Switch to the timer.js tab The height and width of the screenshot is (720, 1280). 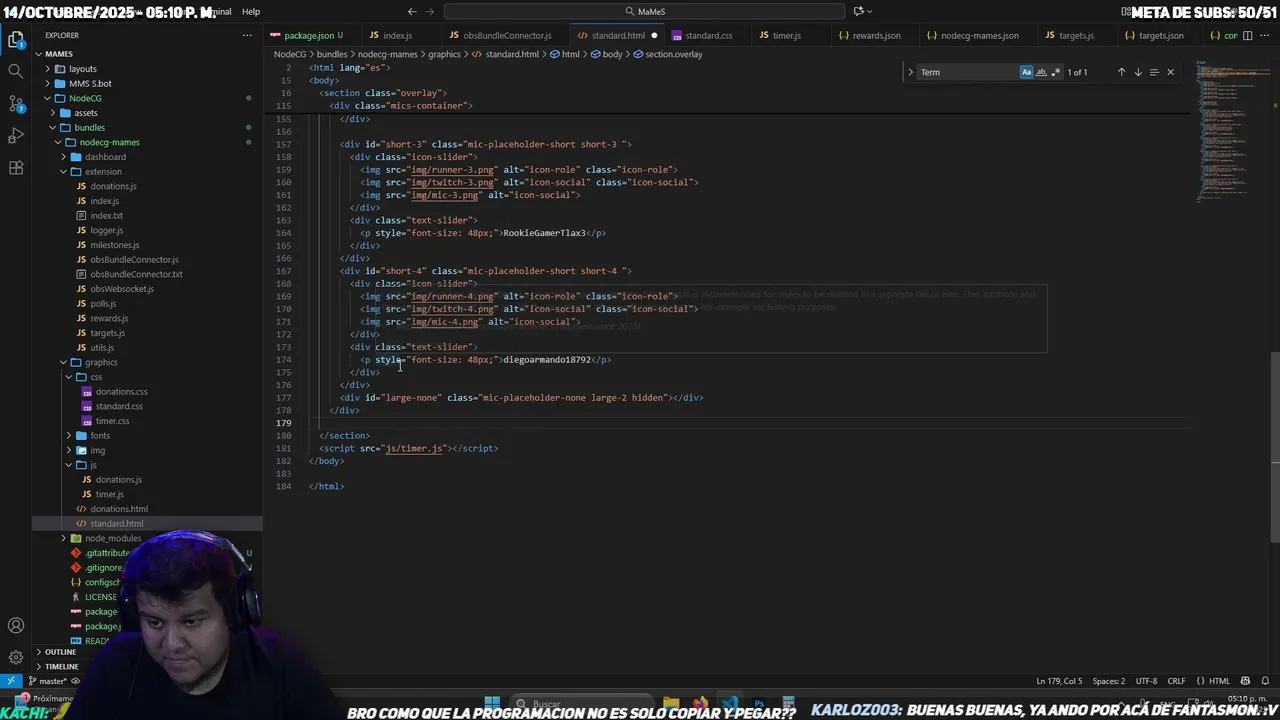coord(787,35)
